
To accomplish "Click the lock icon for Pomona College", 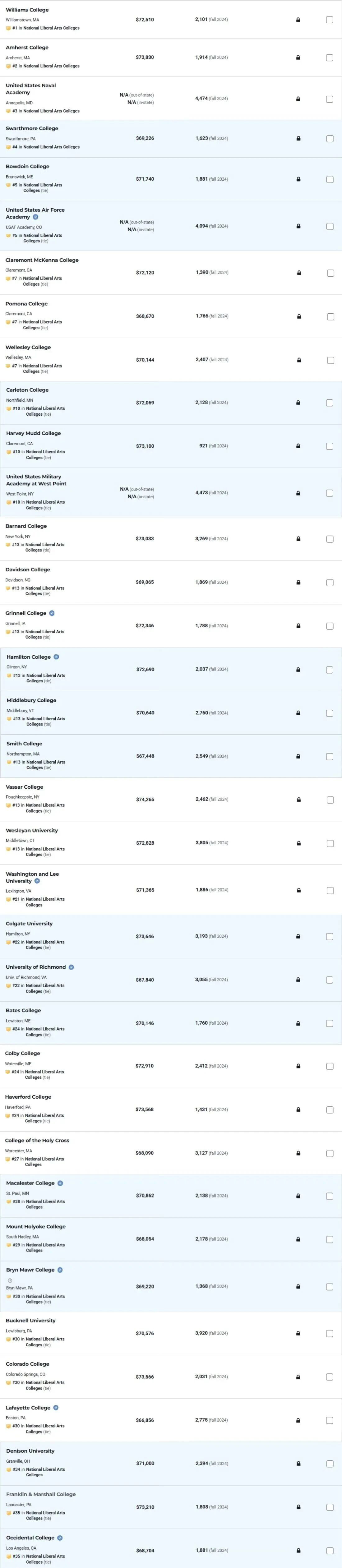I will point(298,316).
